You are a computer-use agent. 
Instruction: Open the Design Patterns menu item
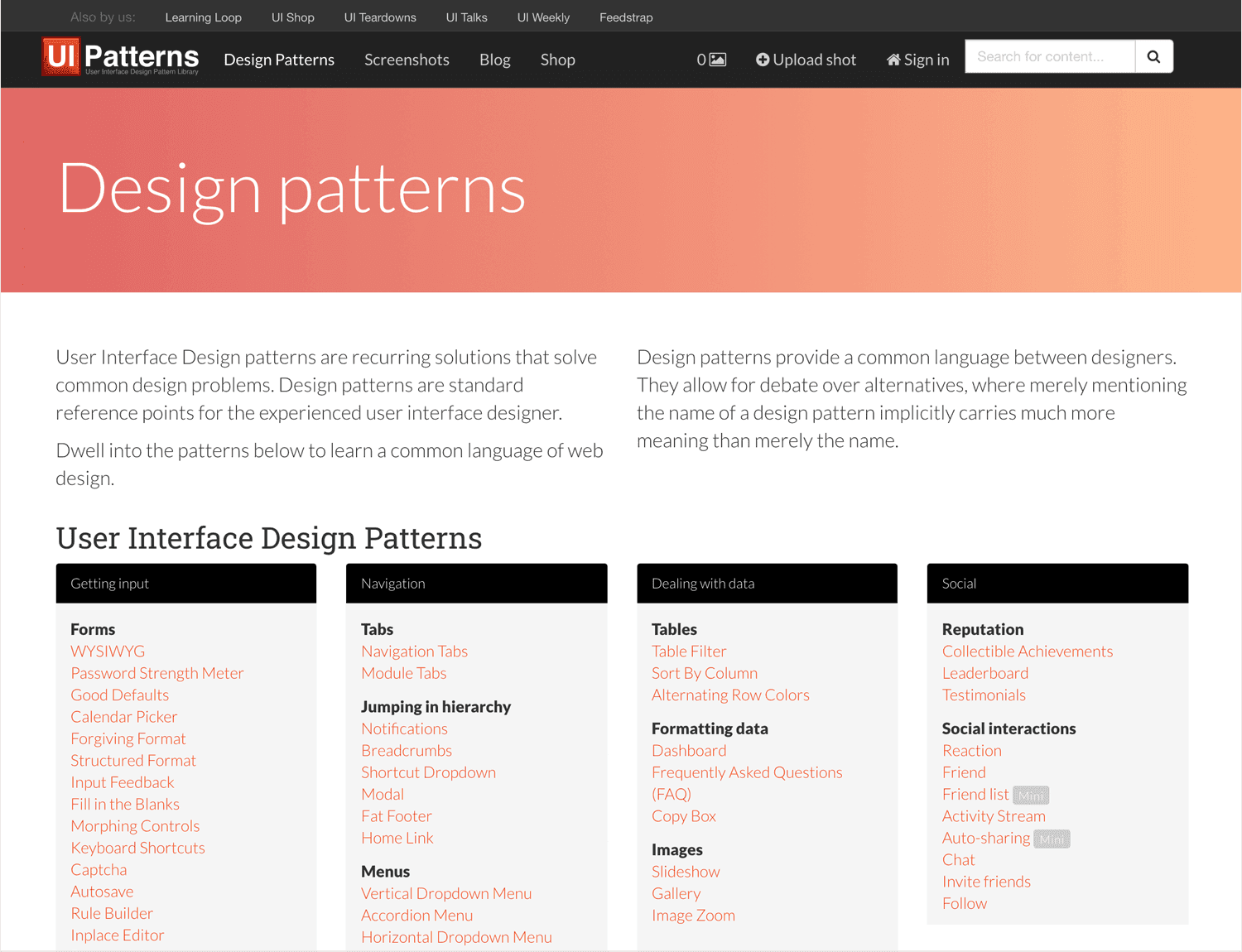click(279, 60)
